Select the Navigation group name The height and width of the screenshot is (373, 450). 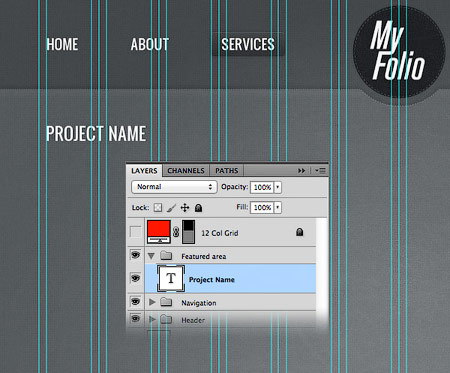(x=199, y=303)
